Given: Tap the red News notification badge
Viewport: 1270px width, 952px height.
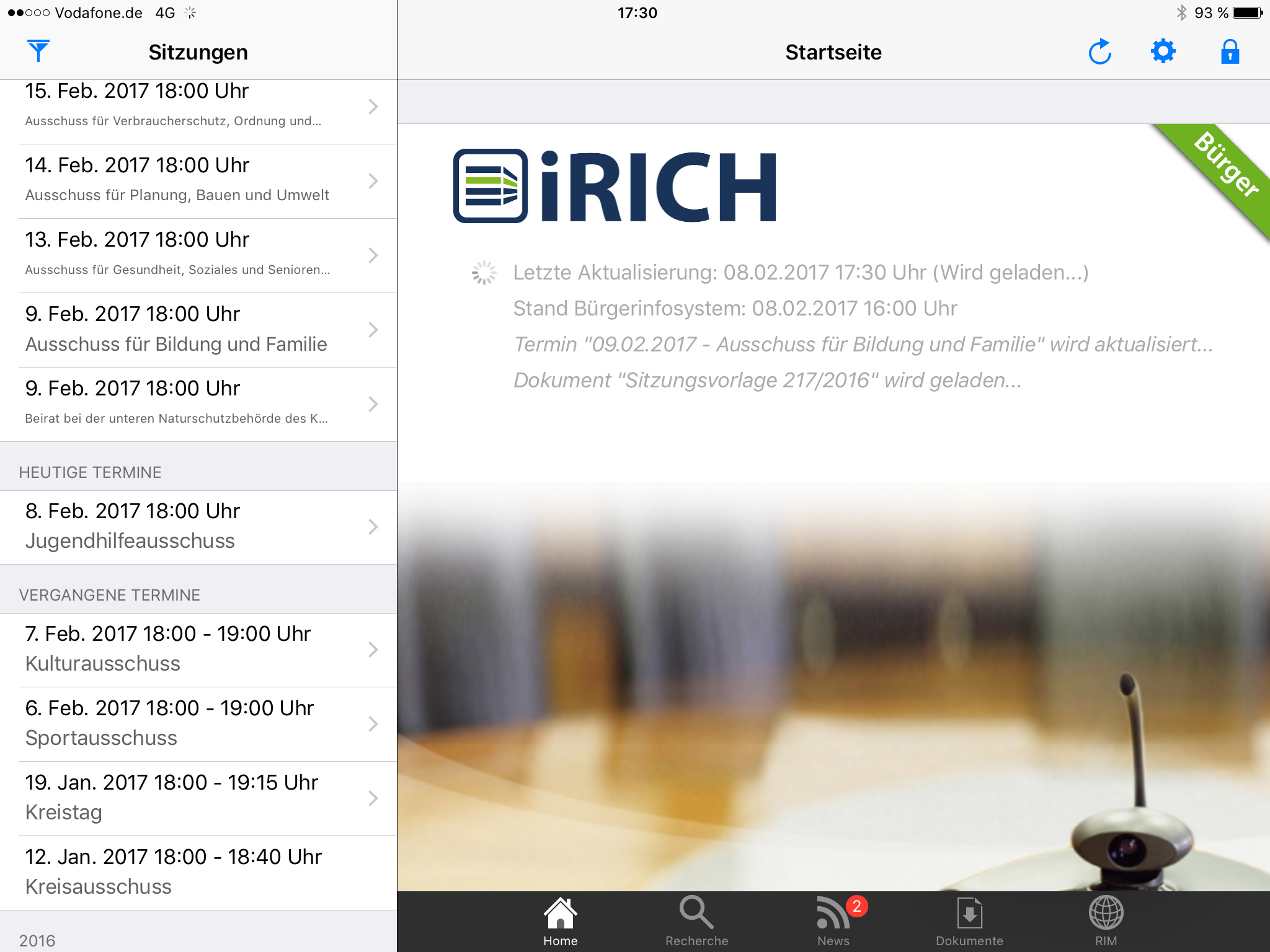Looking at the screenshot, I should click(x=856, y=906).
